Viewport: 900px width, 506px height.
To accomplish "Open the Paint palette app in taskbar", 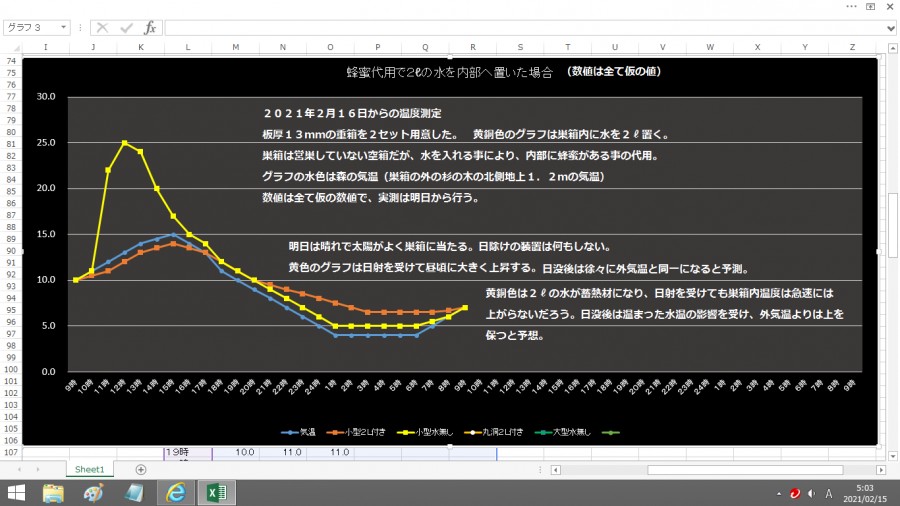I will tap(93, 492).
